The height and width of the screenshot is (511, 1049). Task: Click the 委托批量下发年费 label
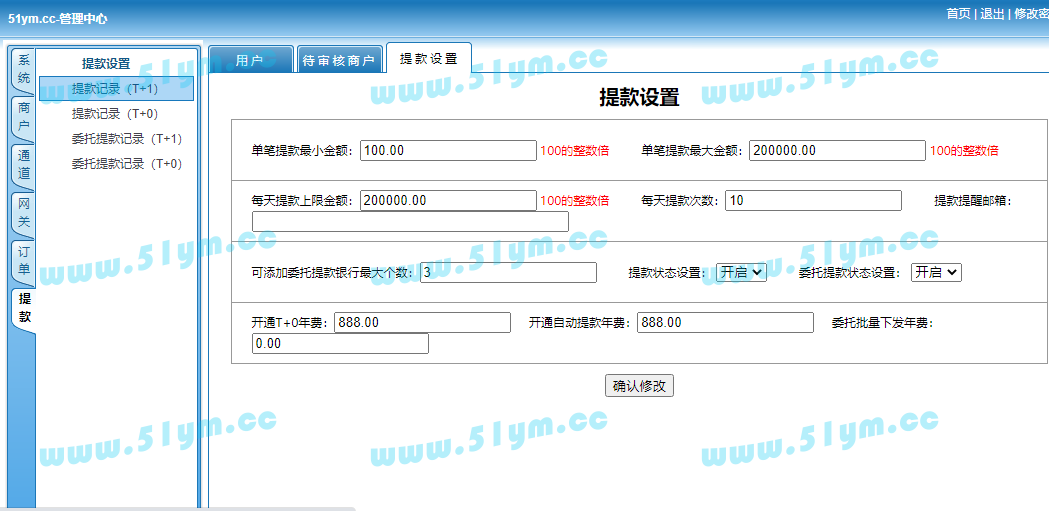[882, 322]
